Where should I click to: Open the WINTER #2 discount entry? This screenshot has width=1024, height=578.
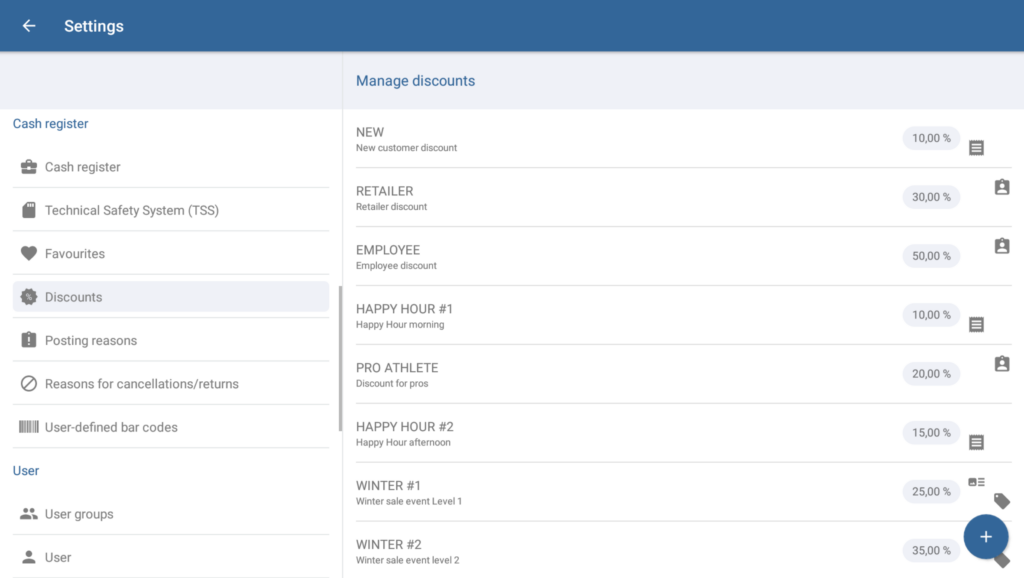coord(600,551)
